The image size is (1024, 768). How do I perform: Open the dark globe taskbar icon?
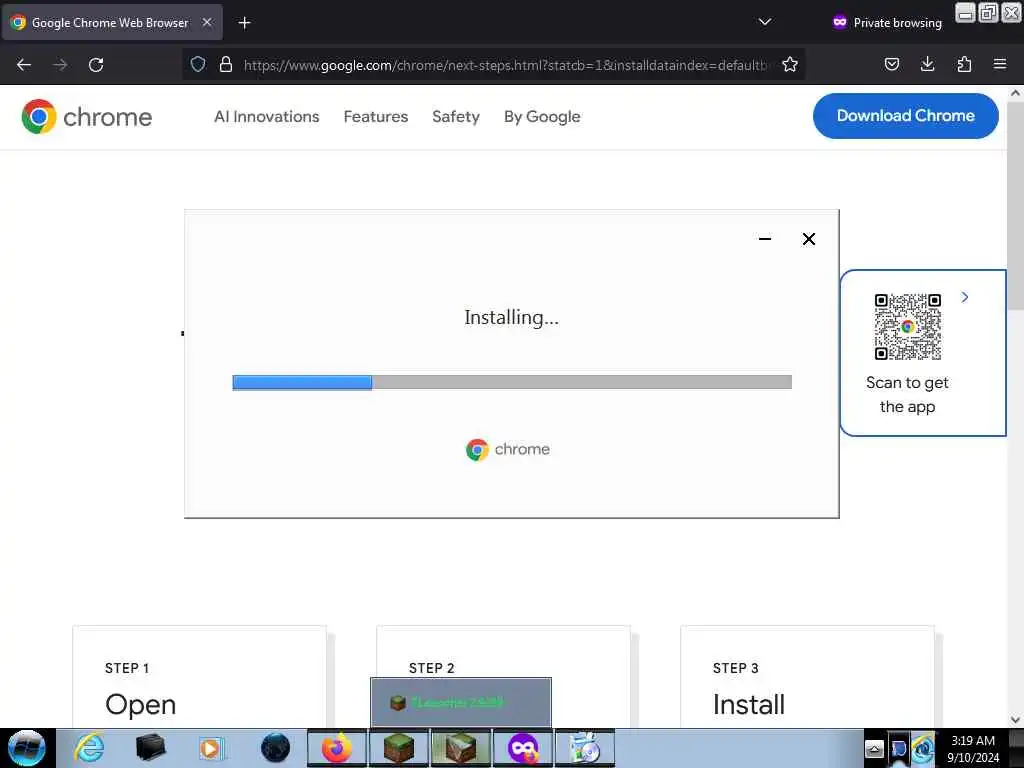(276, 748)
